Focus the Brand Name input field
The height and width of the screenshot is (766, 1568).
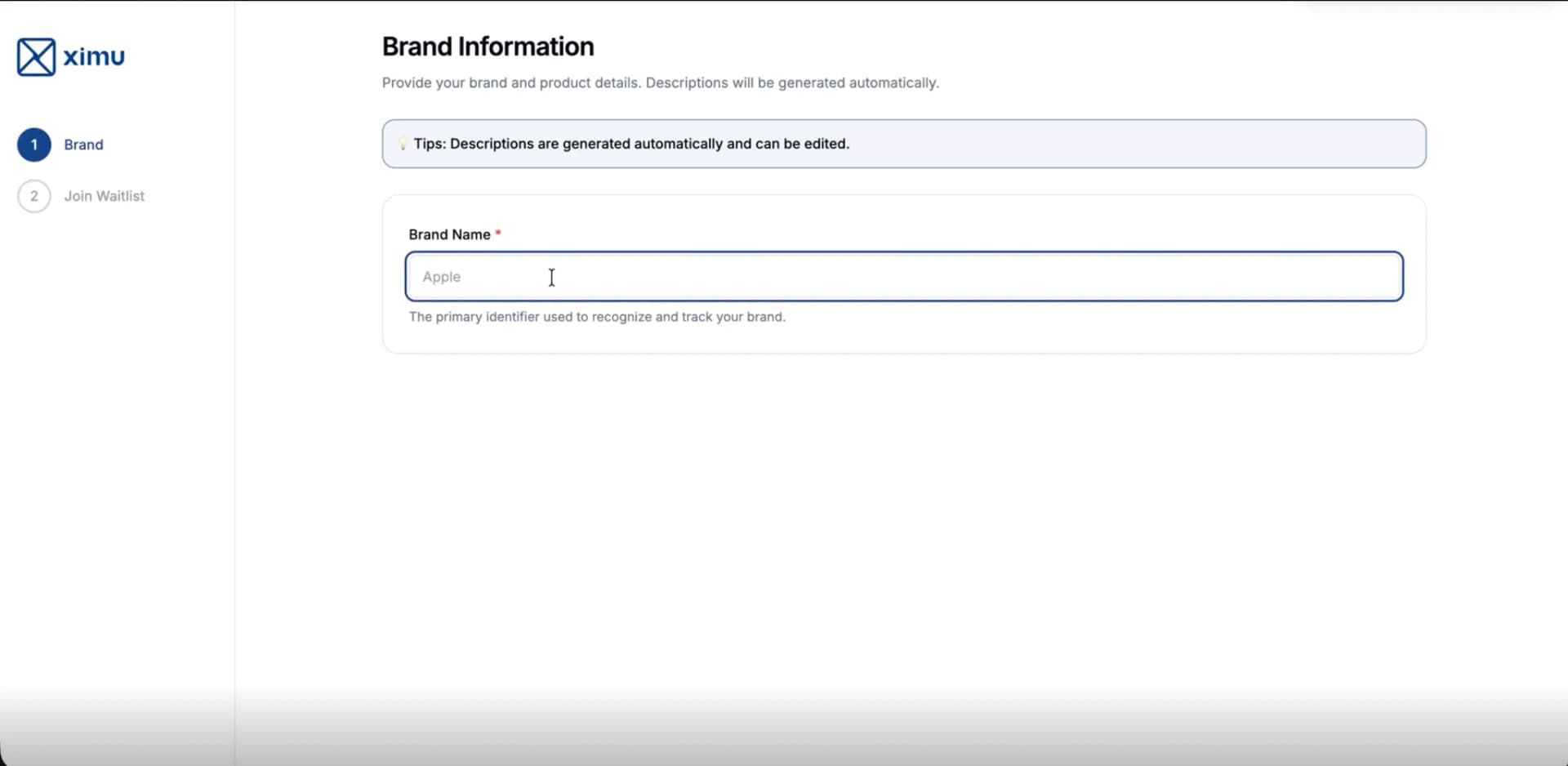pos(903,277)
